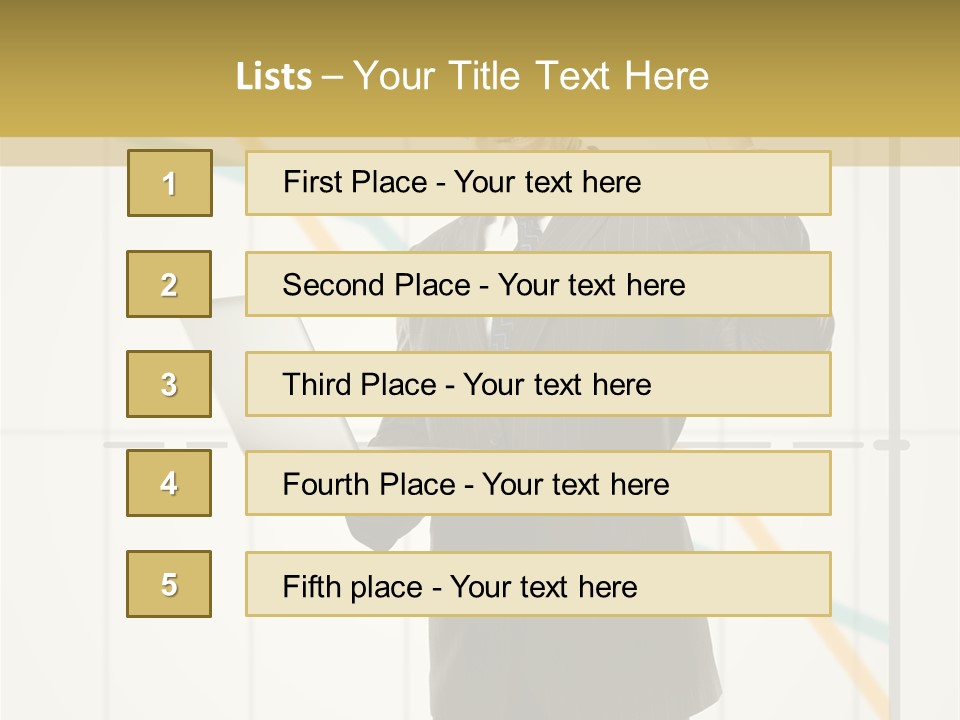Screen dimensions: 960x720
Task: Click the faded businessman's suit at the bottom
Action: point(569,667)
